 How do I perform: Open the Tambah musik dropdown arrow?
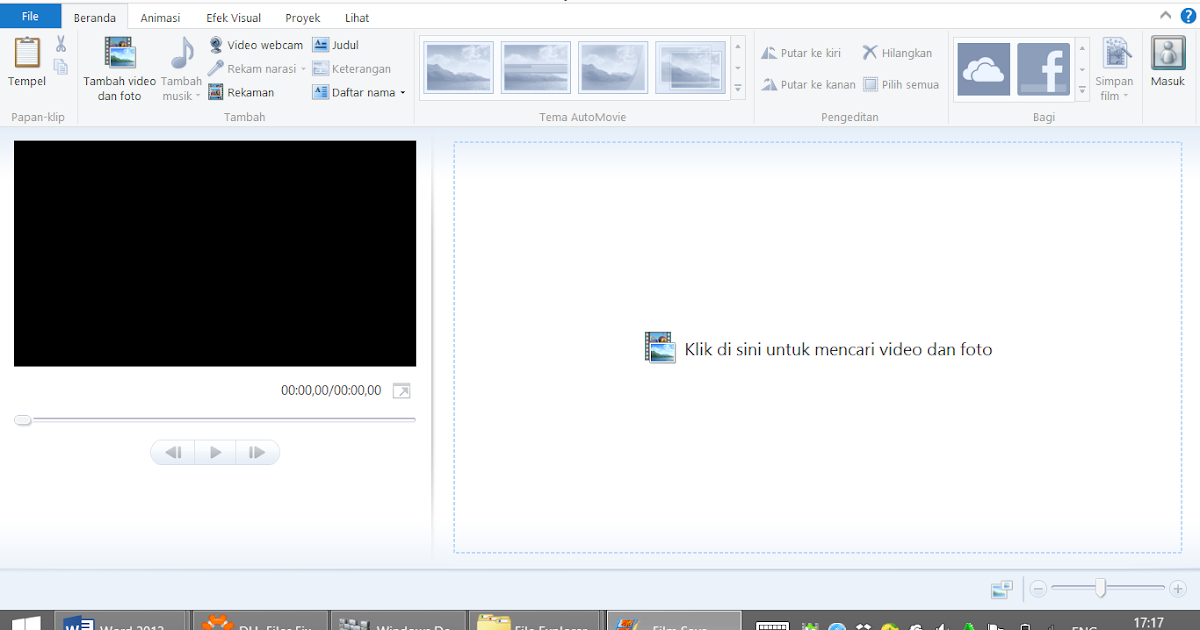(198, 97)
